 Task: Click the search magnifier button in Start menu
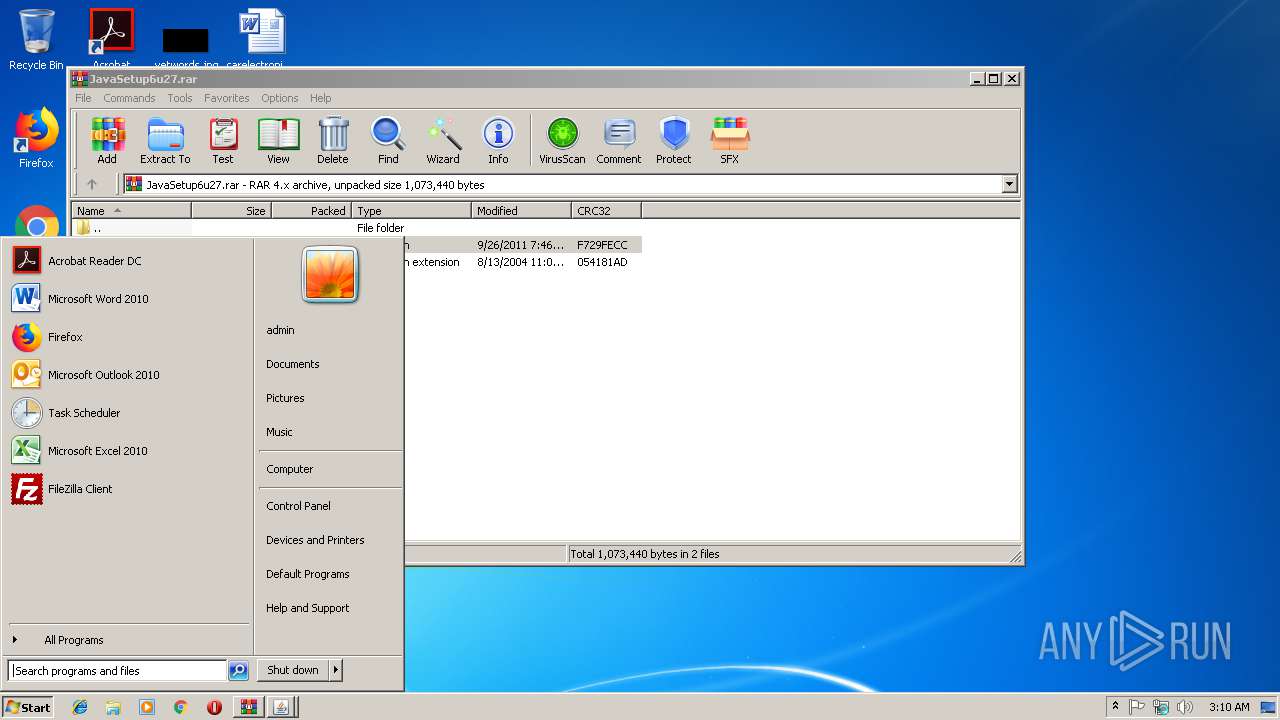point(238,671)
